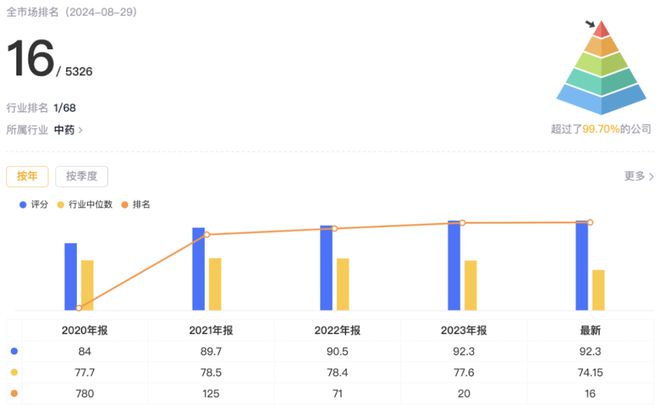Click the 2023 rank line point
660x415 pixels.
pyautogui.click(x=462, y=223)
